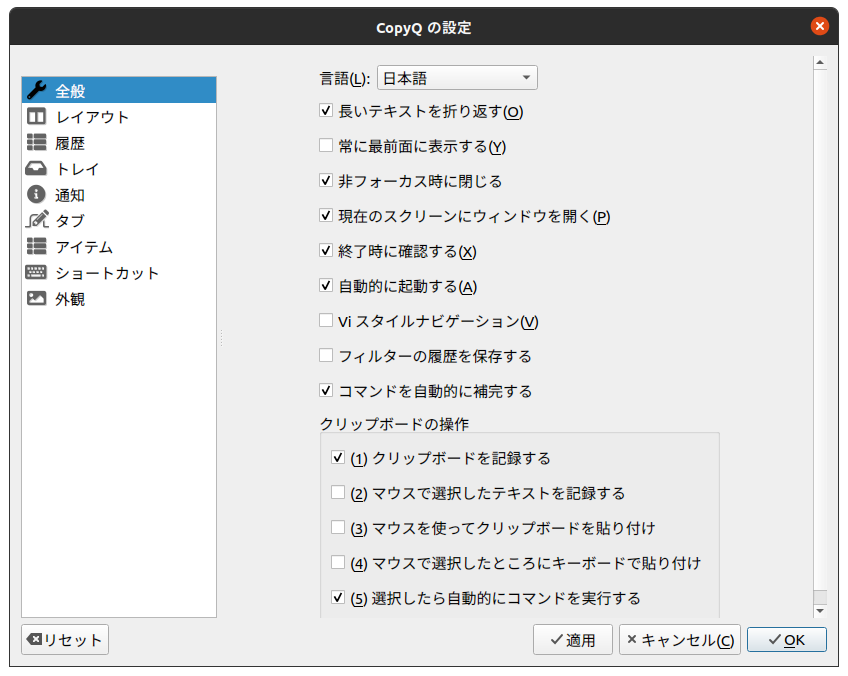
Task: Click the pencil edit icon beside タブ
Action: [36, 220]
